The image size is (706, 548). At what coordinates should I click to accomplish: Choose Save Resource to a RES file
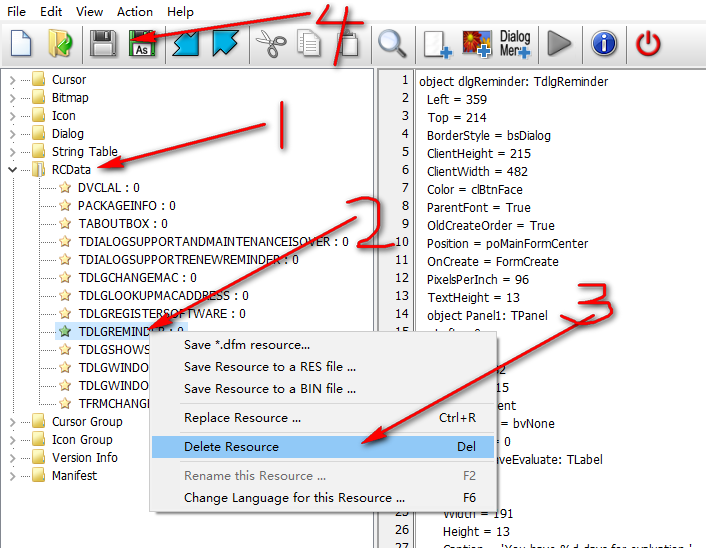pyautogui.click(x=323, y=367)
